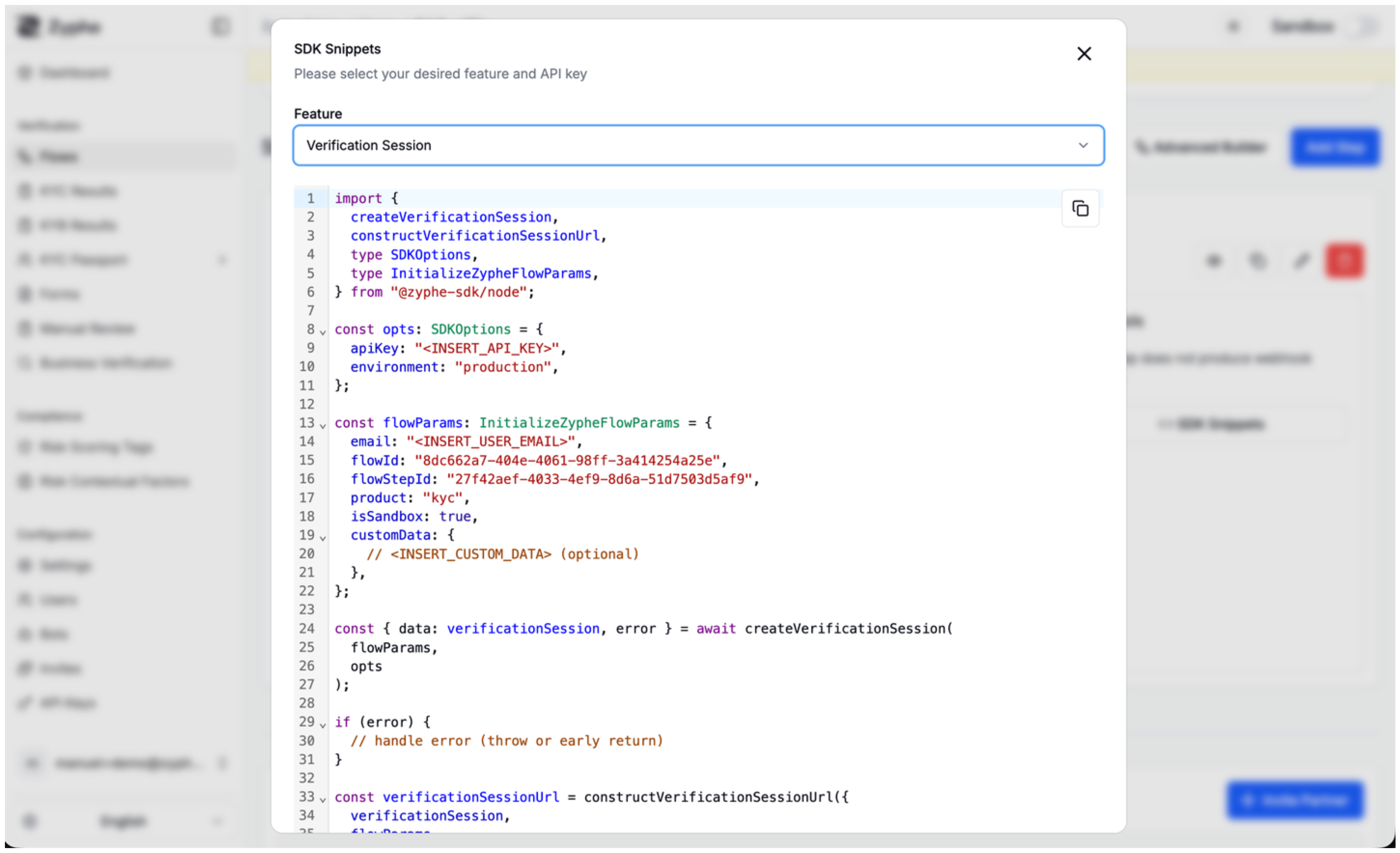Click the Risk Scoring Tags sidebar icon
Screen dimensions: 1400x853
pyautogui.click(x=25, y=447)
